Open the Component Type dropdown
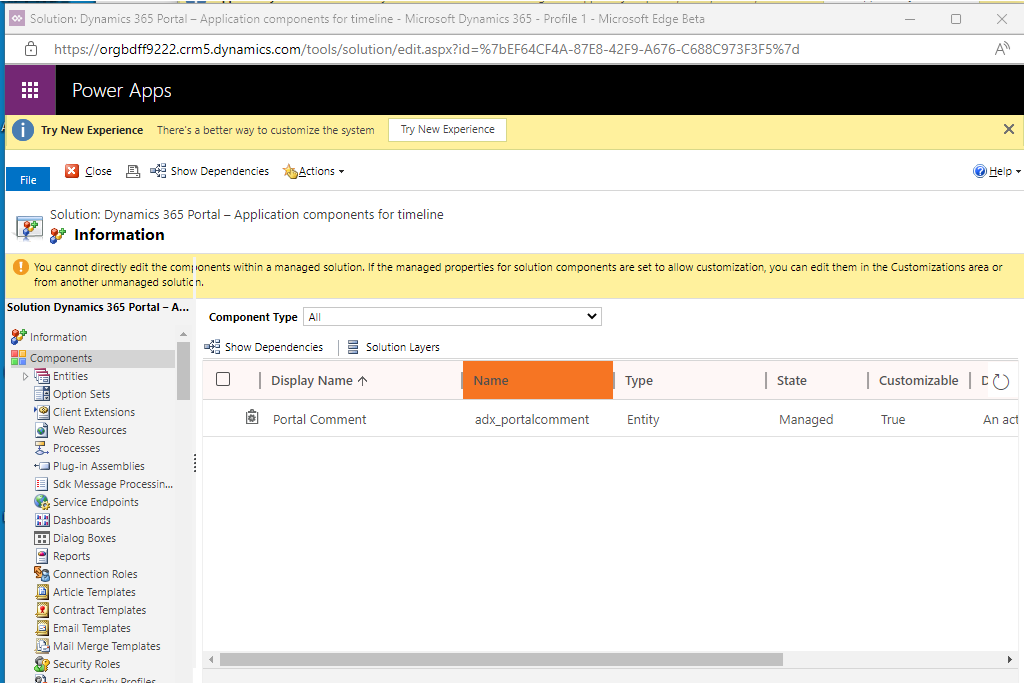 (452, 317)
